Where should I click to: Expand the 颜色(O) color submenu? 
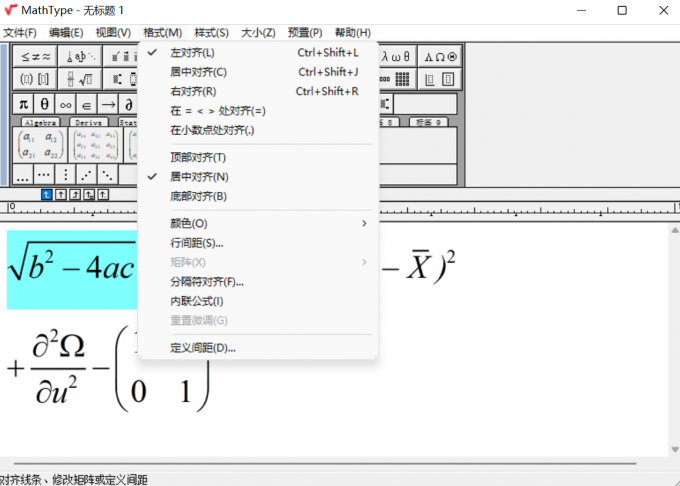258,224
